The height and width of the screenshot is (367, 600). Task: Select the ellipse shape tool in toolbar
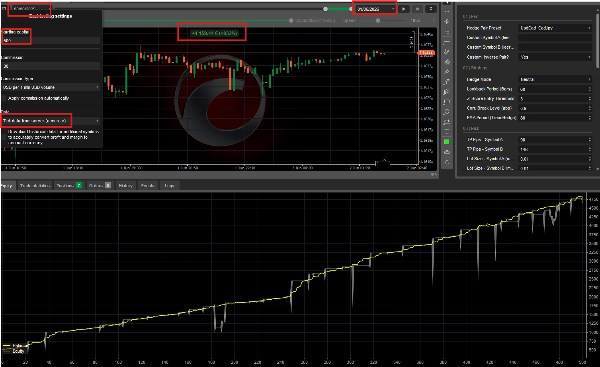coord(447,112)
